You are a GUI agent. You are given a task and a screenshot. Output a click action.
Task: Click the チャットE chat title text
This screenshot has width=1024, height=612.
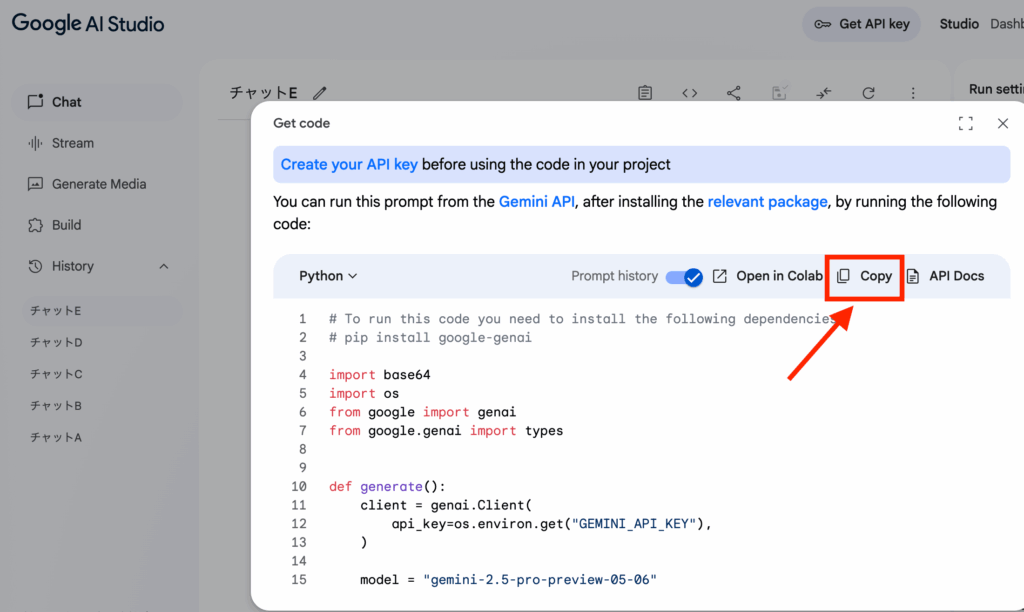click(x=263, y=93)
